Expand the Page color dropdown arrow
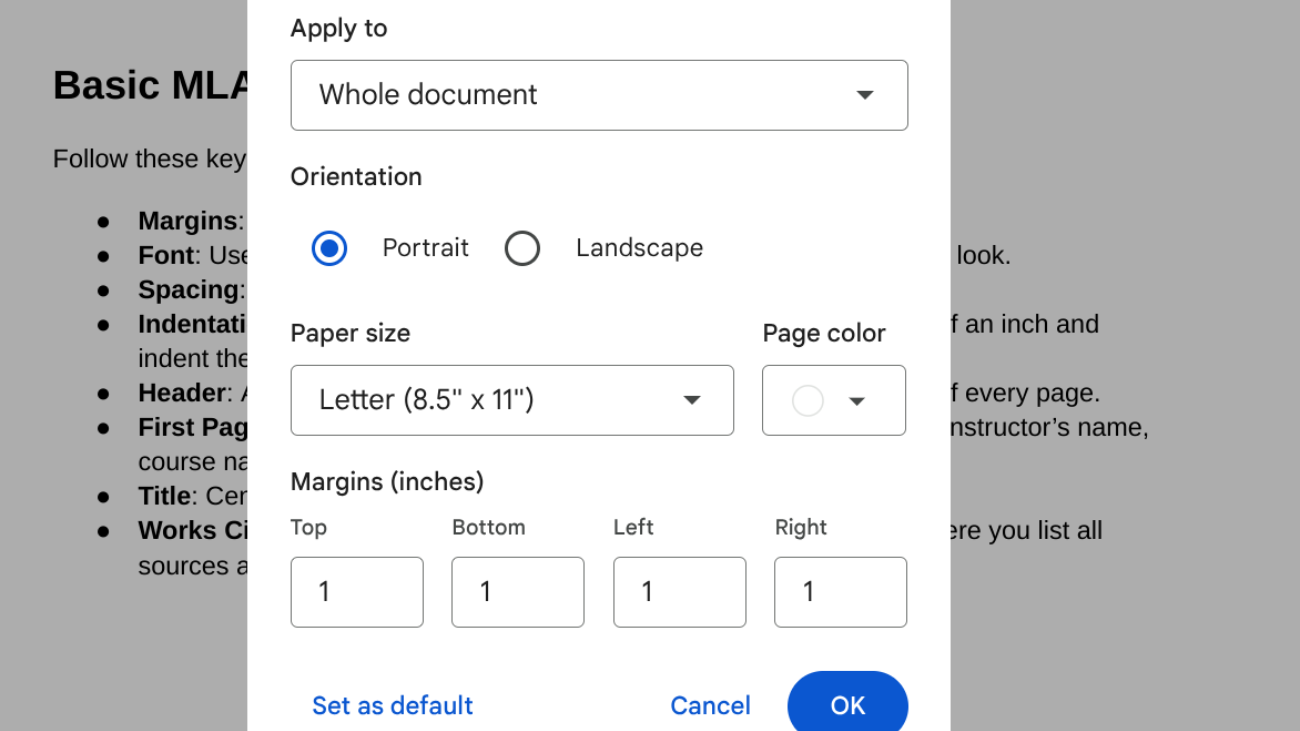Viewport: 1300px width, 731px height. pos(858,400)
